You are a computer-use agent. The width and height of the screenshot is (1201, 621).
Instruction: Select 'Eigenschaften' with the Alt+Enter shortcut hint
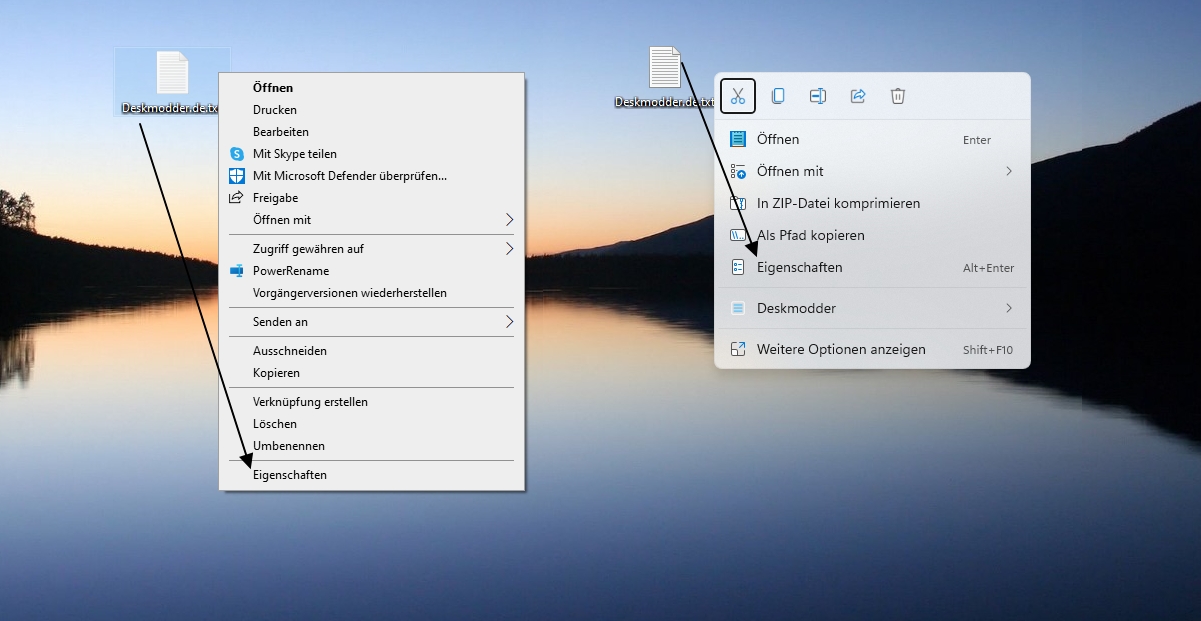pos(799,268)
